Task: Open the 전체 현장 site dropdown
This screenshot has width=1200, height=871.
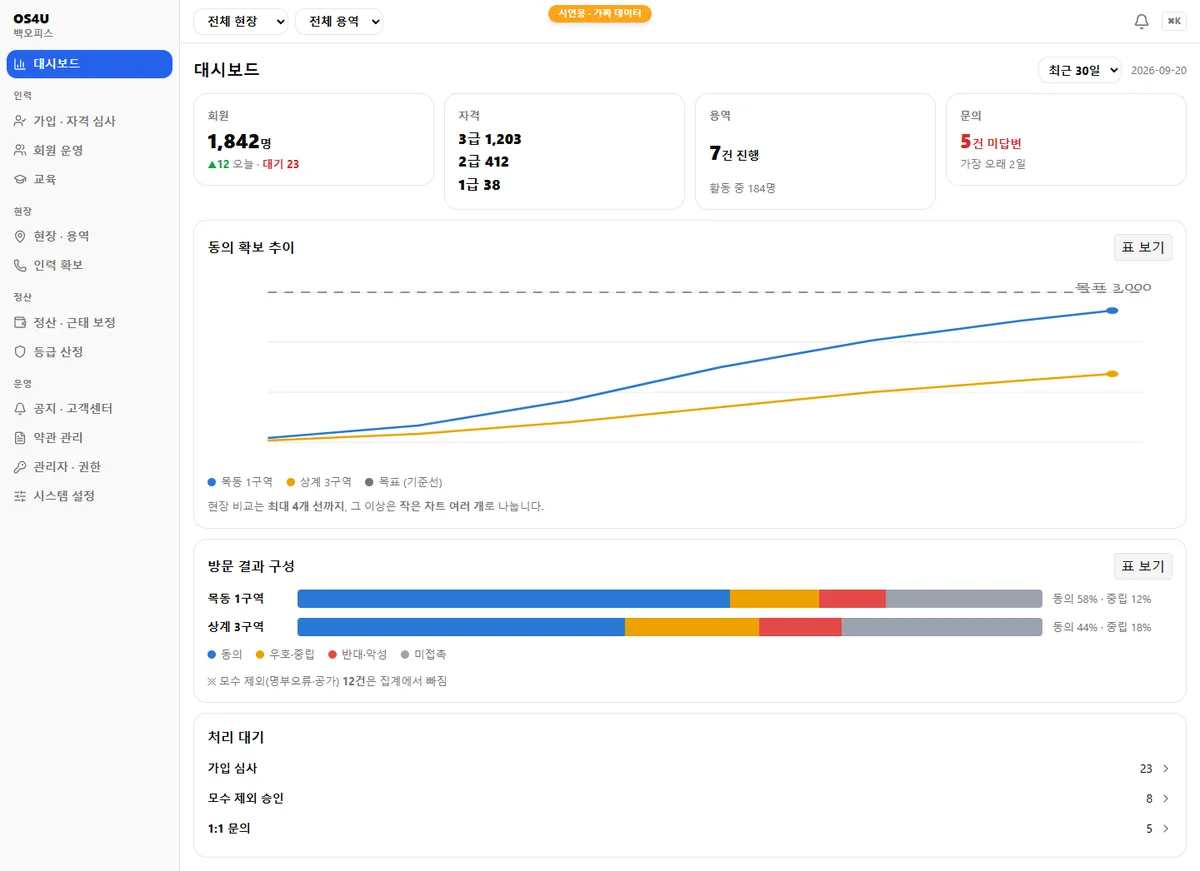Action: 240,21
